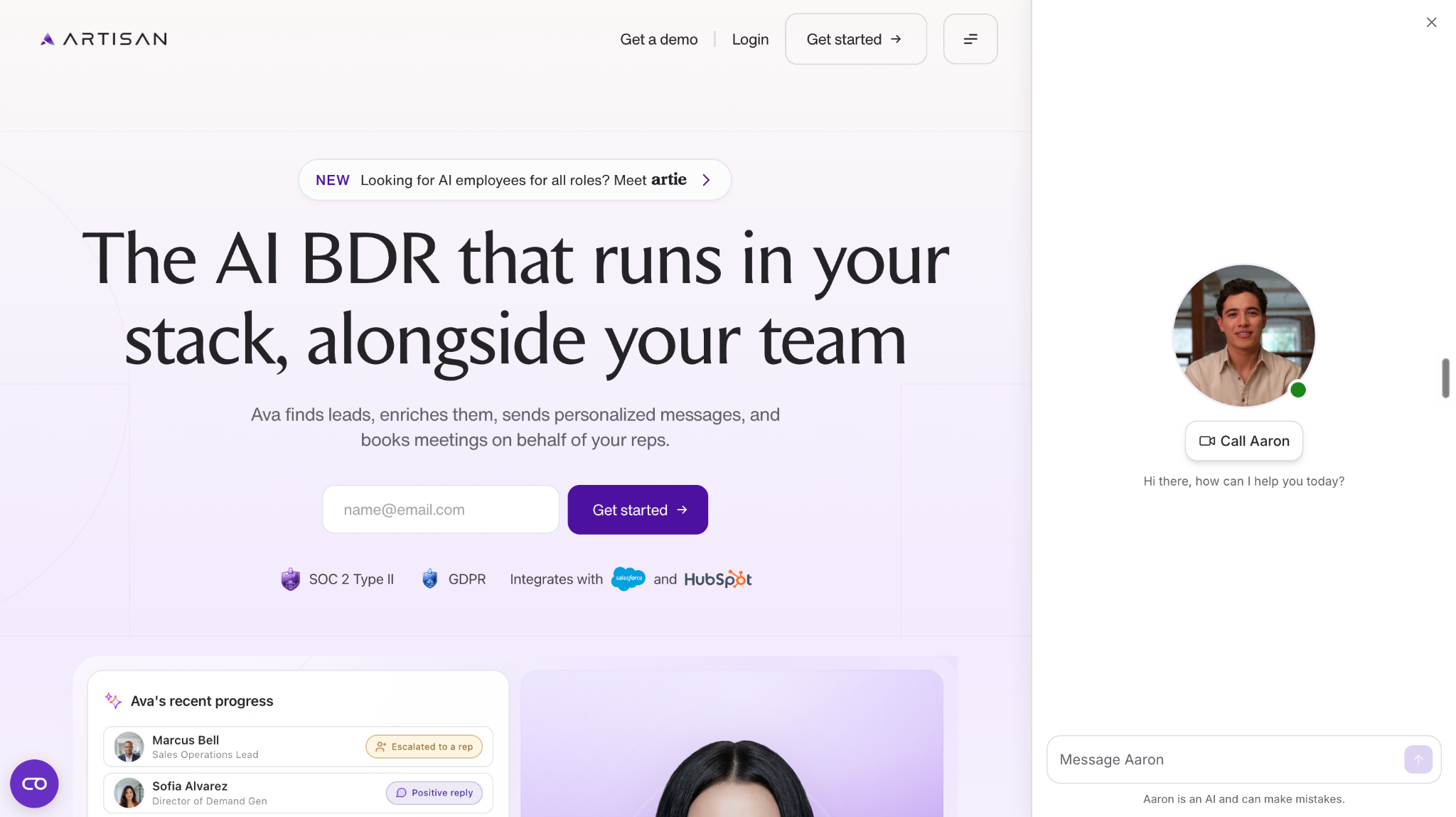Select the Marcus Bell name text
This screenshot has width=1456, height=817.
click(186, 740)
